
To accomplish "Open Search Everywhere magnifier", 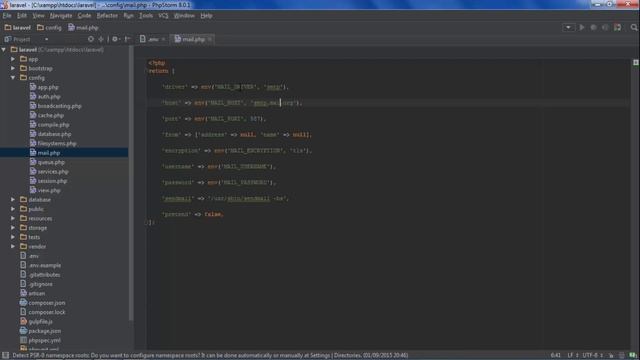I will point(634,27).
